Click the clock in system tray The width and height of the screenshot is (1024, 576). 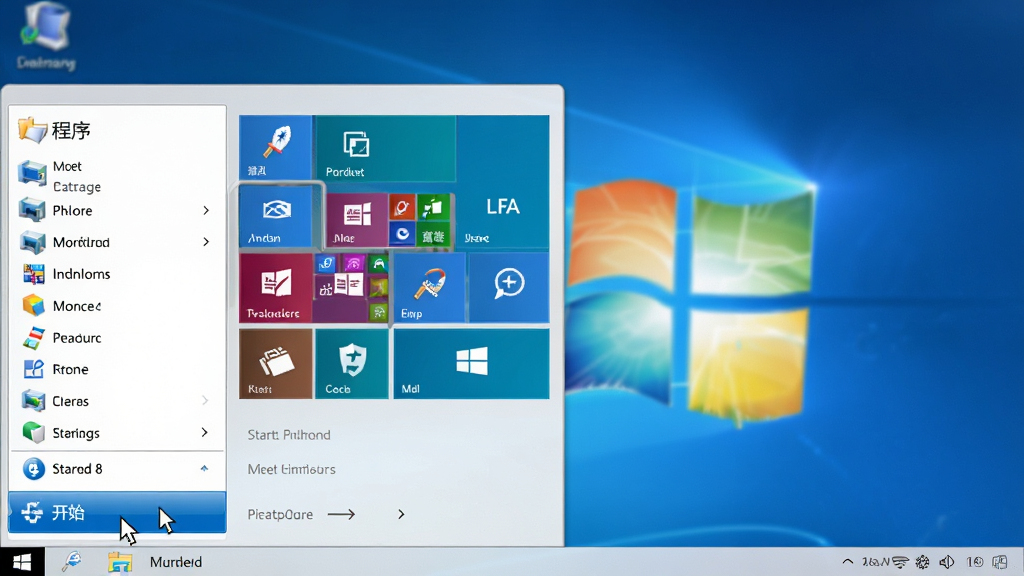click(974, 562)
